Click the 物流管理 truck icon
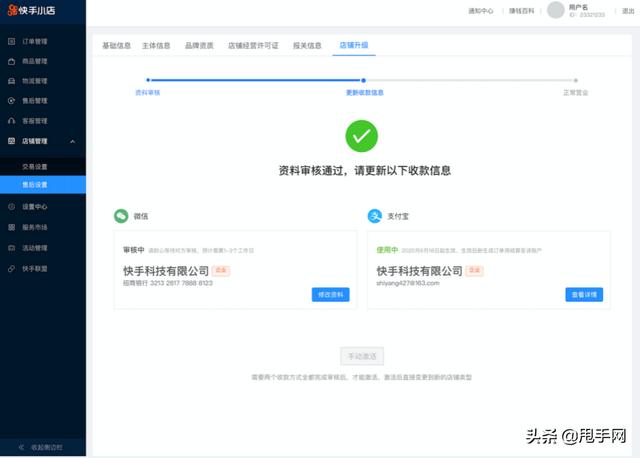 point(11,81)
